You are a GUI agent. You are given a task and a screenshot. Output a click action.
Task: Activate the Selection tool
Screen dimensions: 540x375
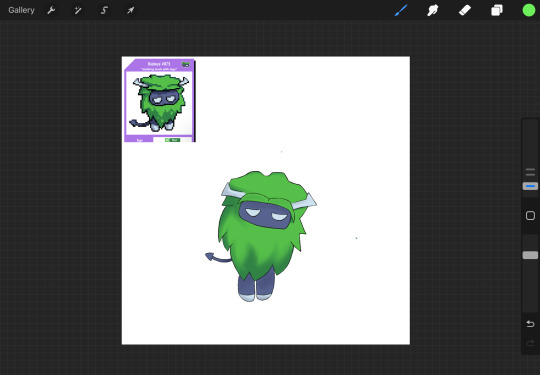point(104,10)
